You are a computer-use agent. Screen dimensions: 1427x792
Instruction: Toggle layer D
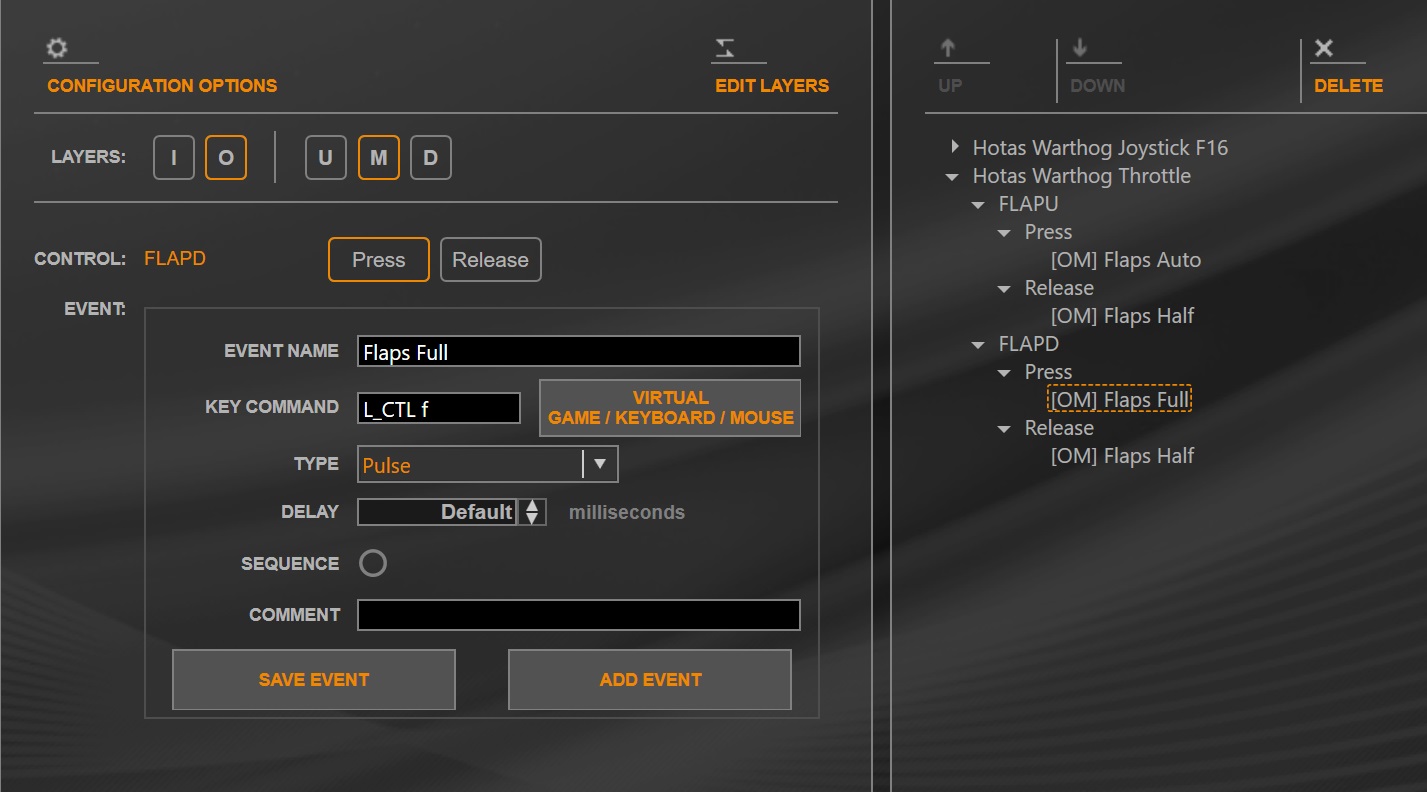431,158
